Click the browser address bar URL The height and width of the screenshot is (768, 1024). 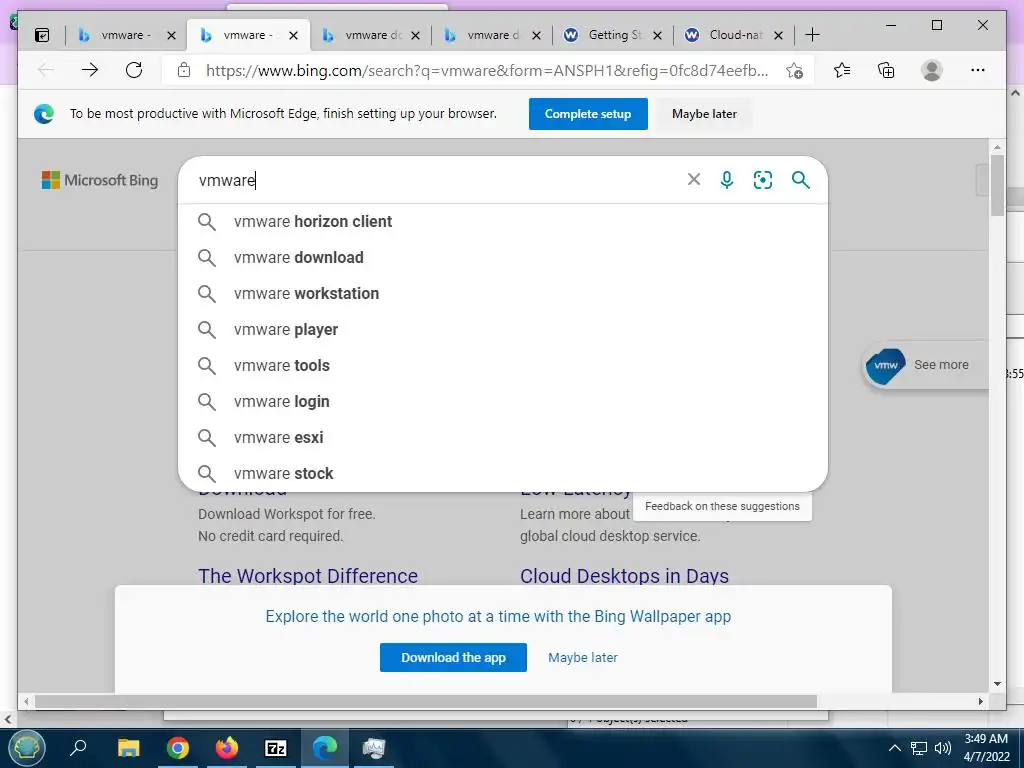pyautogui.click(x=487, y=71)
